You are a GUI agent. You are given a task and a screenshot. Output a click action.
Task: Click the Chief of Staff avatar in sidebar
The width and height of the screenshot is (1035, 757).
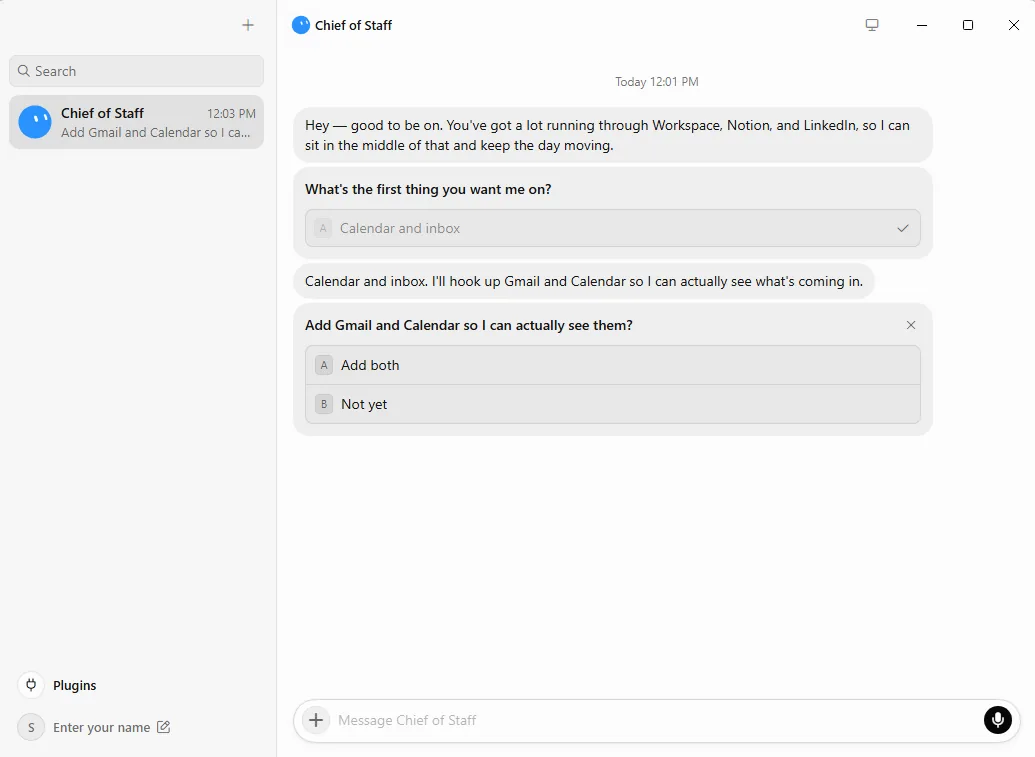(x=35, y=122)
